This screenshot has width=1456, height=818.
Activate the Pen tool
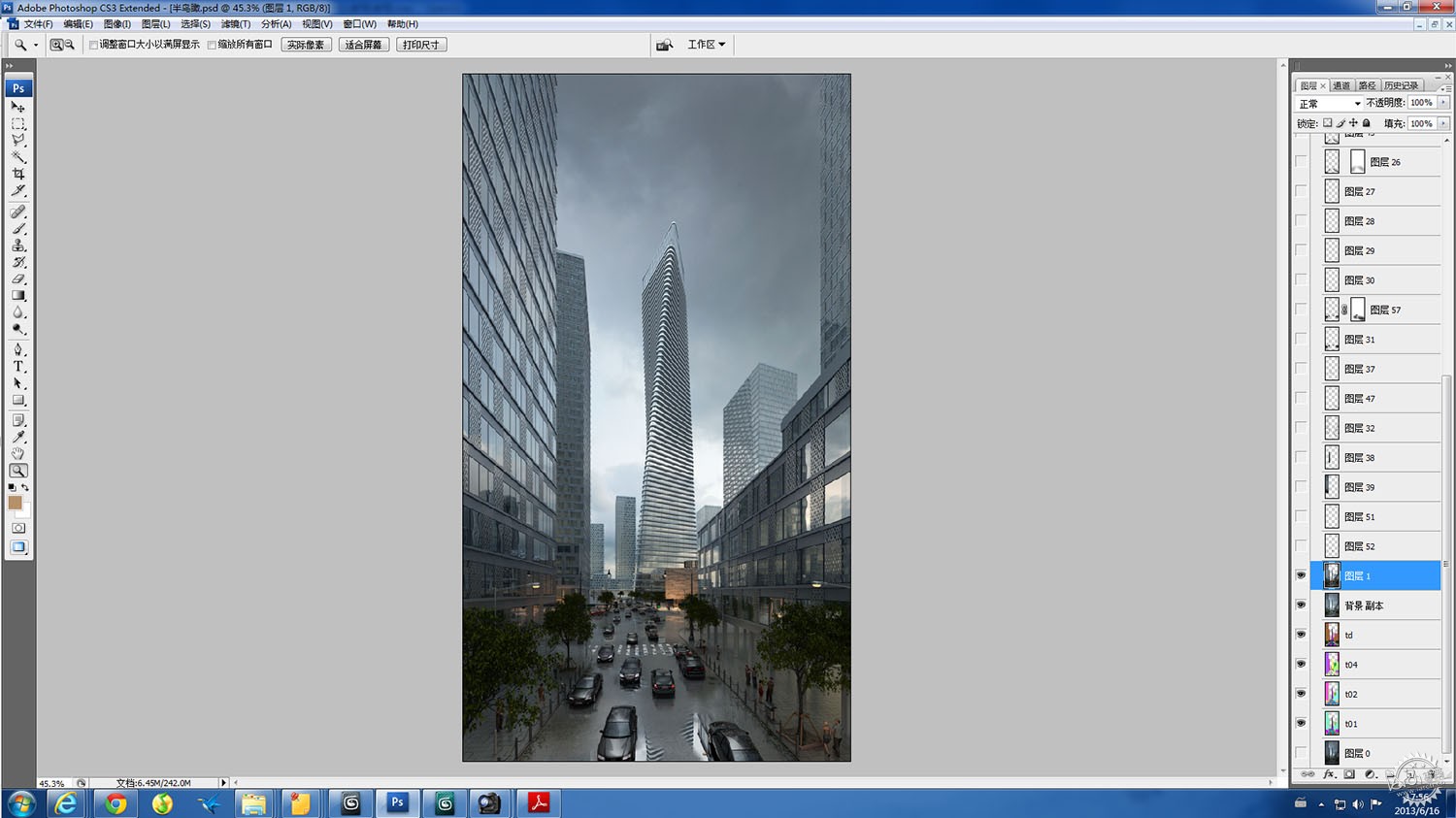(18, 349)
